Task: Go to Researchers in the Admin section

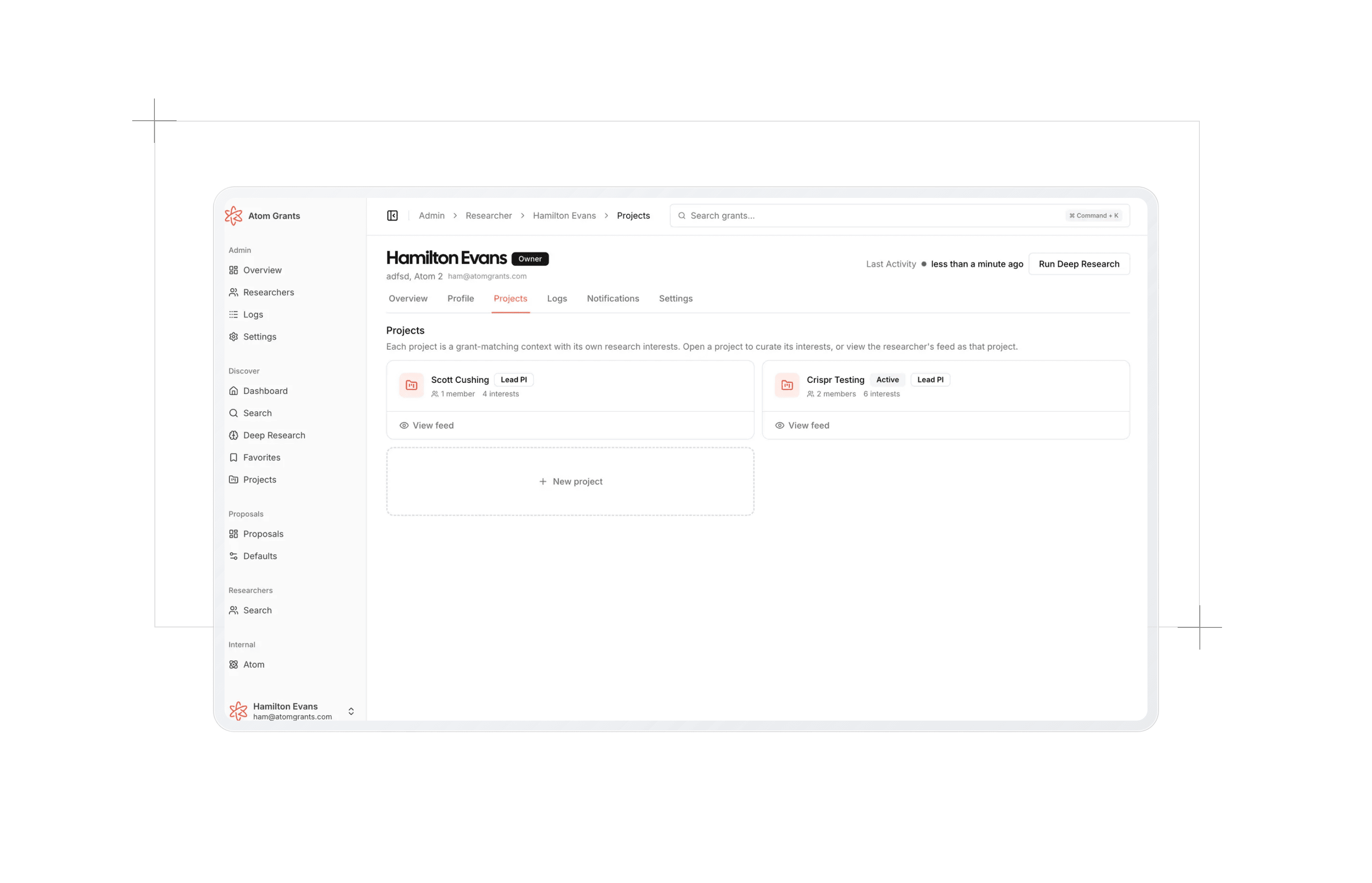Action: tap(261, 292)
